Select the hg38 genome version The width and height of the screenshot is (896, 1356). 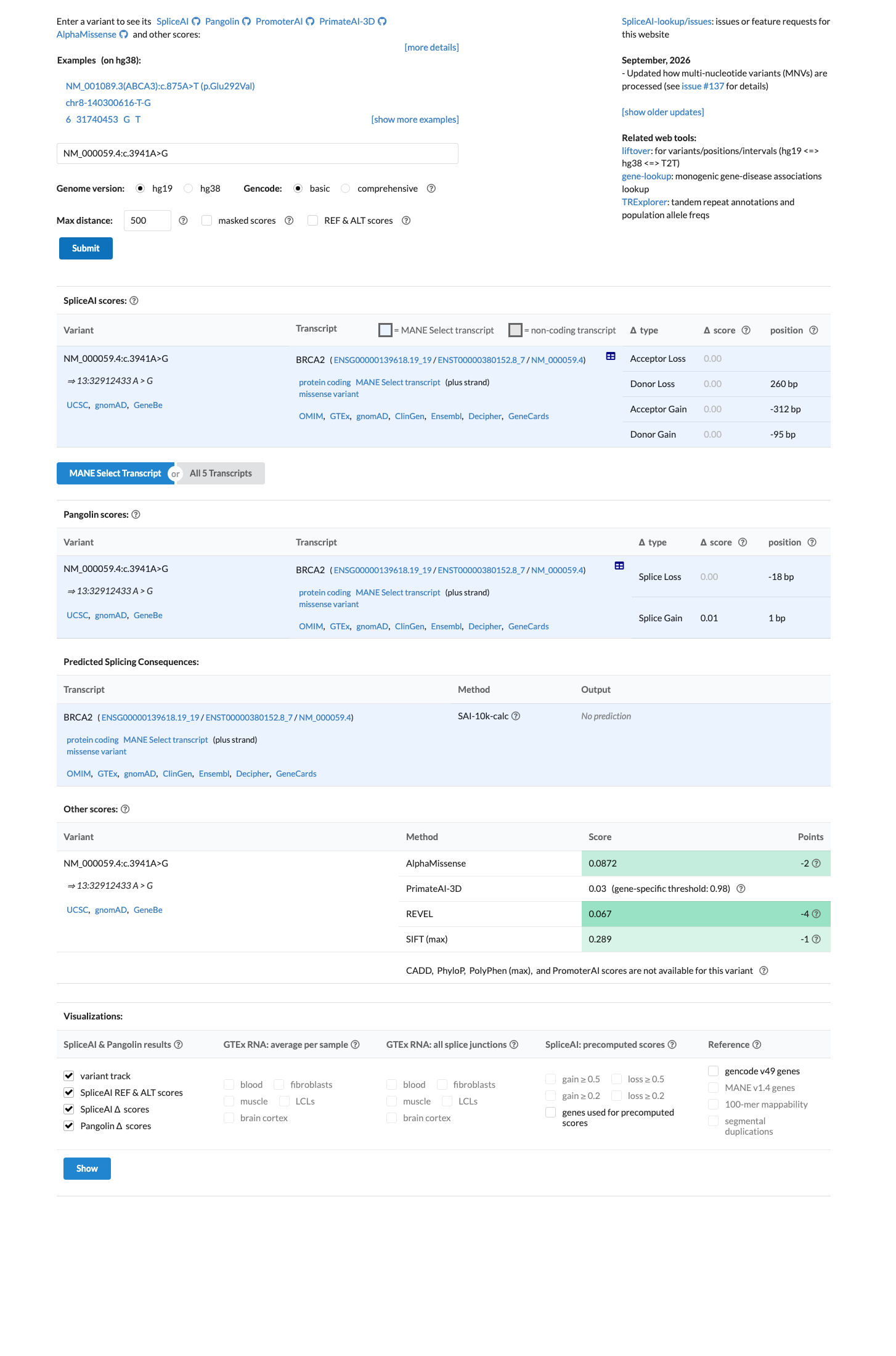coord(189,189)
